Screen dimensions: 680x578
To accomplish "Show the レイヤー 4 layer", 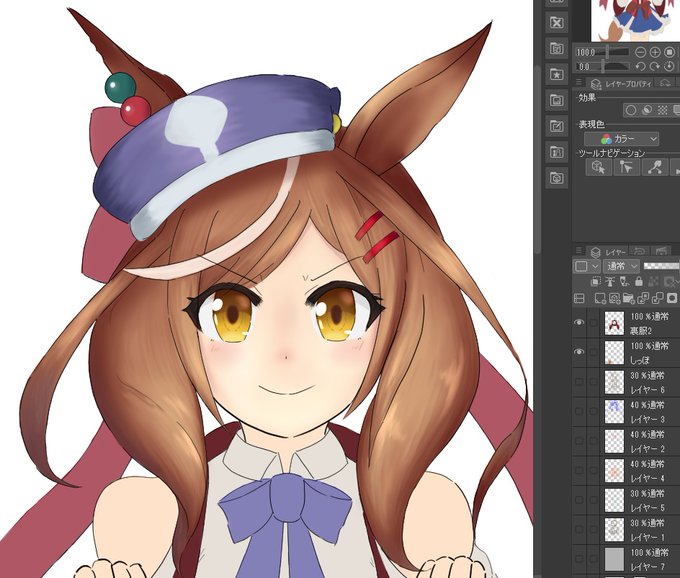I will [x=579, y=470].
